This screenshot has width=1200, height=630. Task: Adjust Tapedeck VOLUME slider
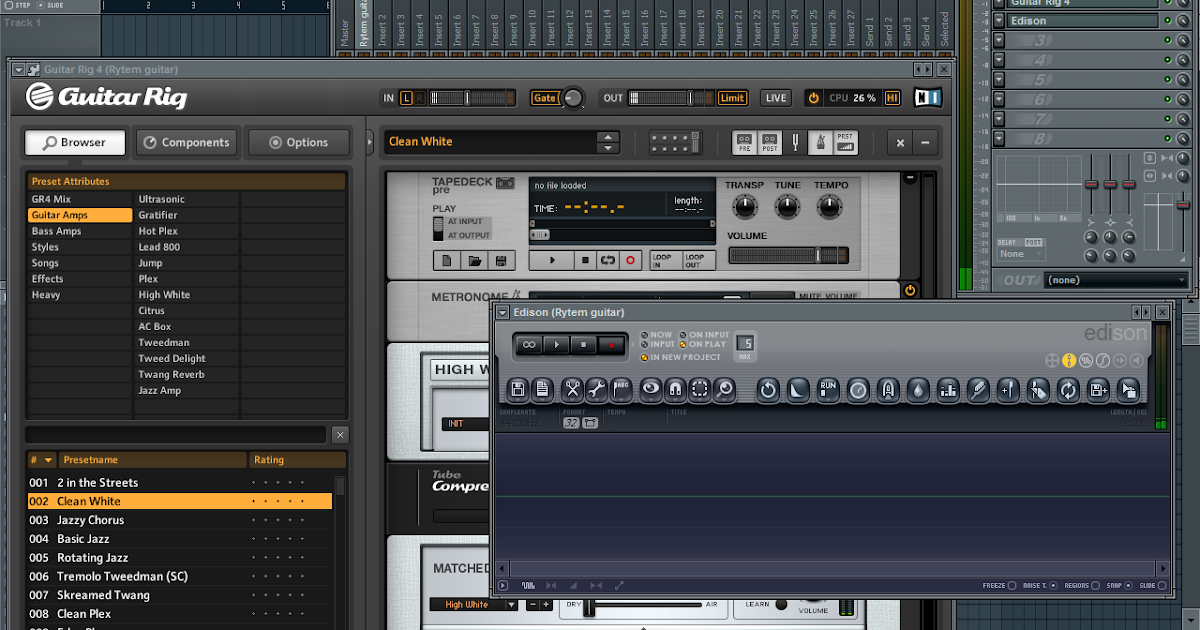[789, 256]
